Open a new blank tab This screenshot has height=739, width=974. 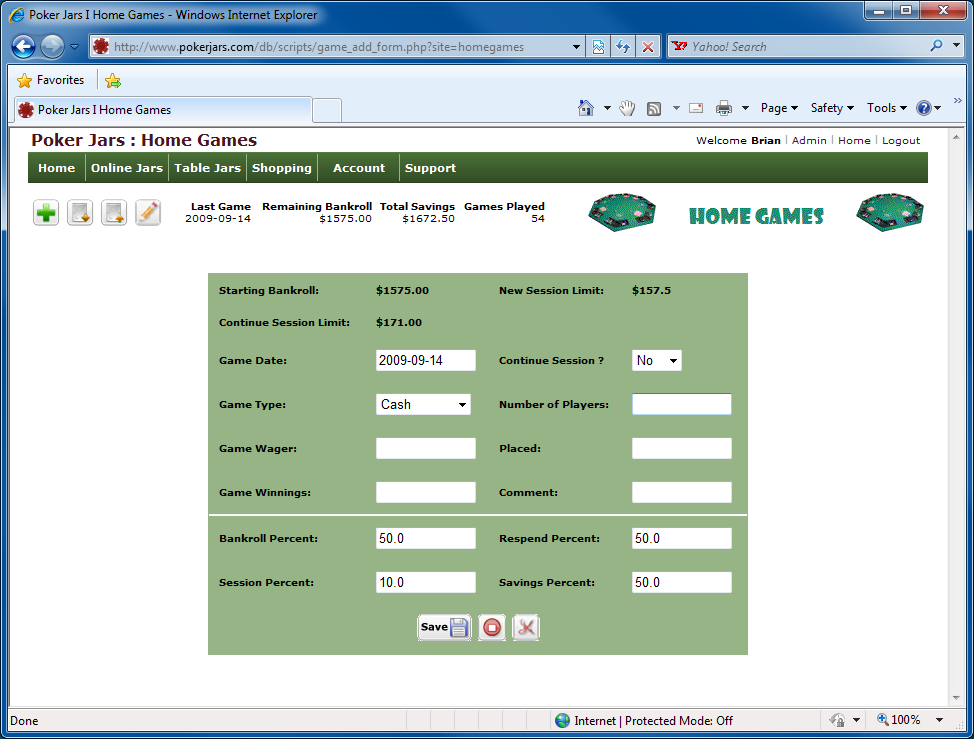coord(327,111)
